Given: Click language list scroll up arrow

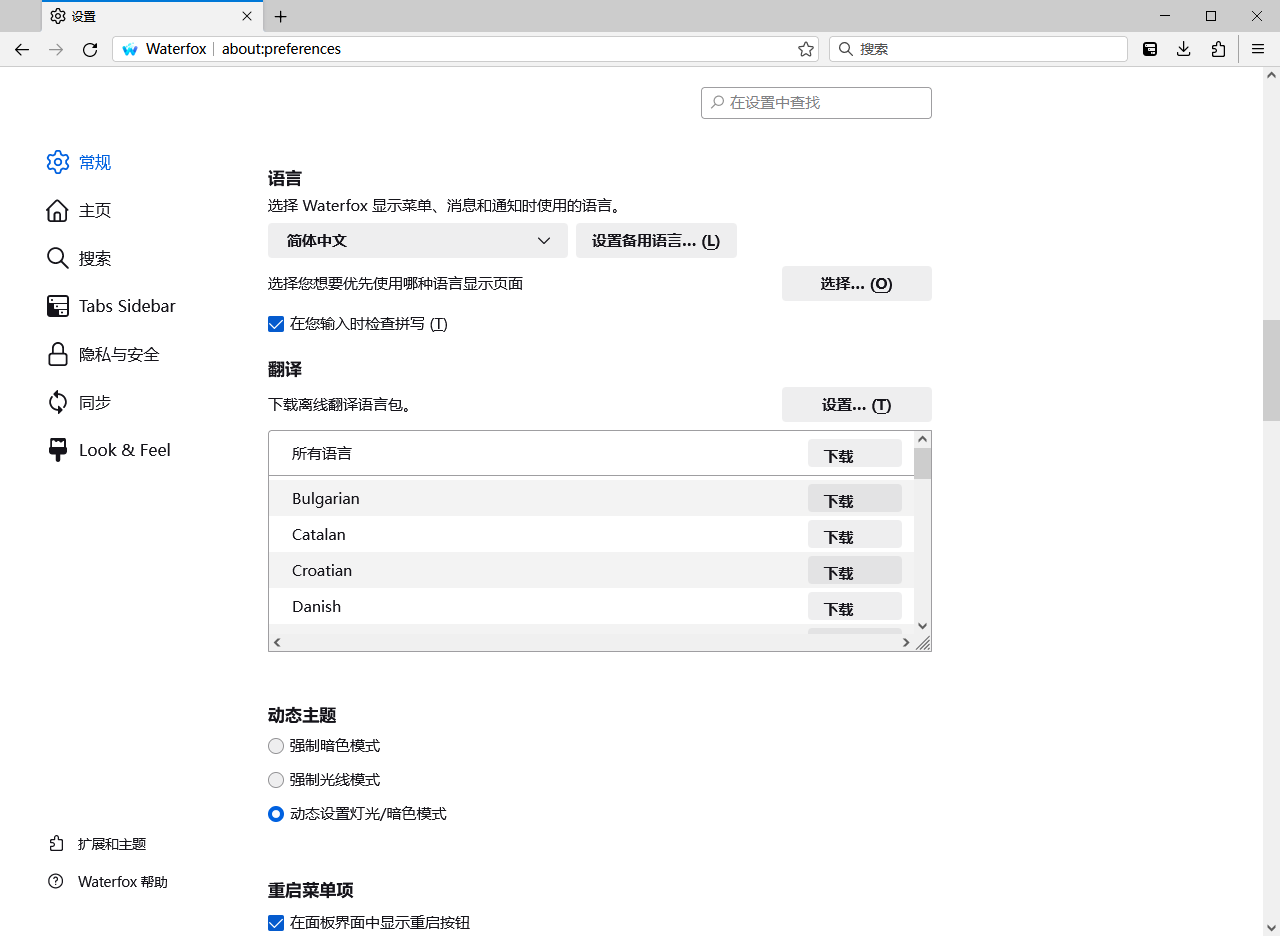Looking at the screenshot, I should [923, 439].
